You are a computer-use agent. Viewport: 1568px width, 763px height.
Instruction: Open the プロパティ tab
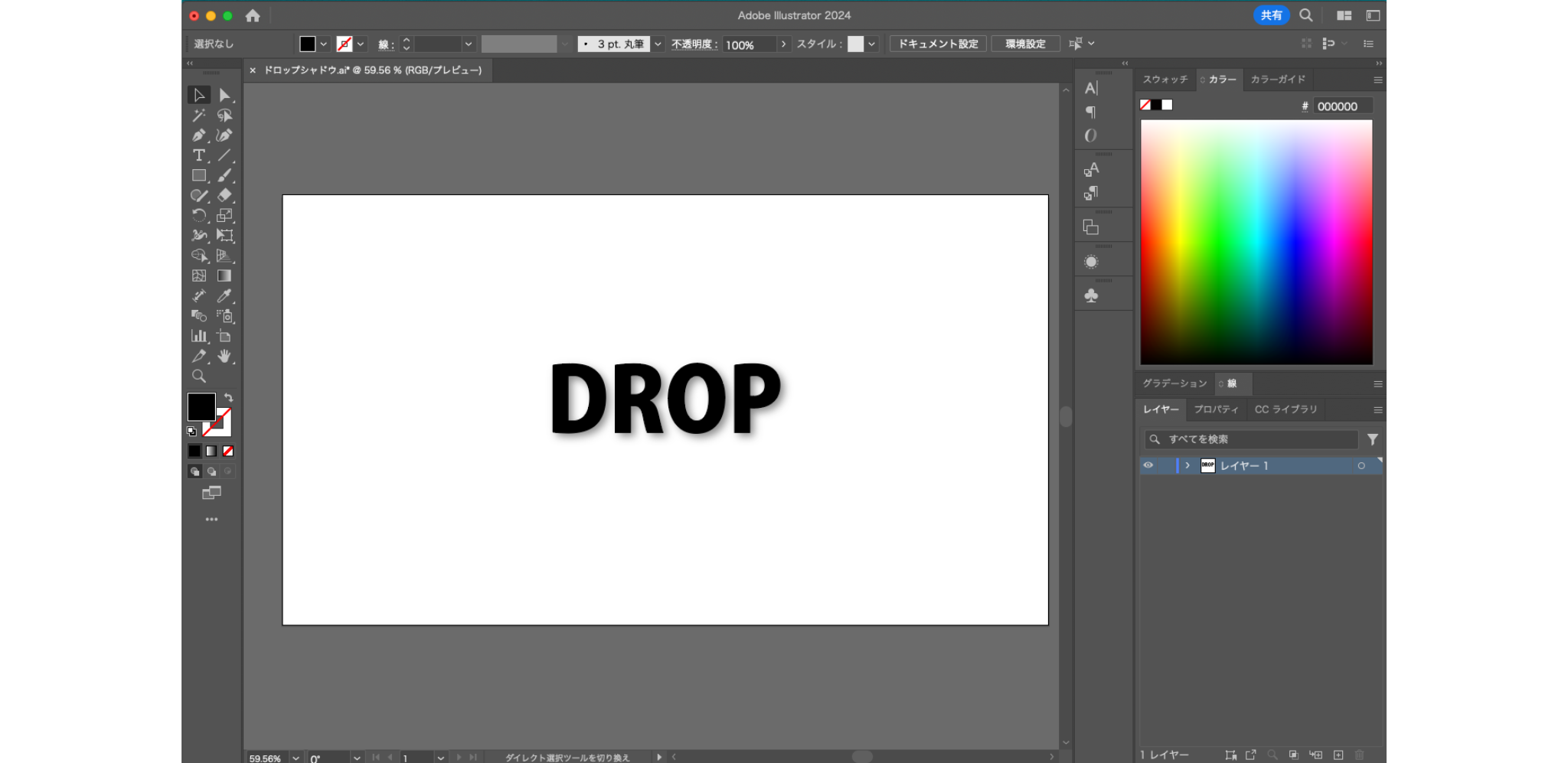pos(1217,409)
